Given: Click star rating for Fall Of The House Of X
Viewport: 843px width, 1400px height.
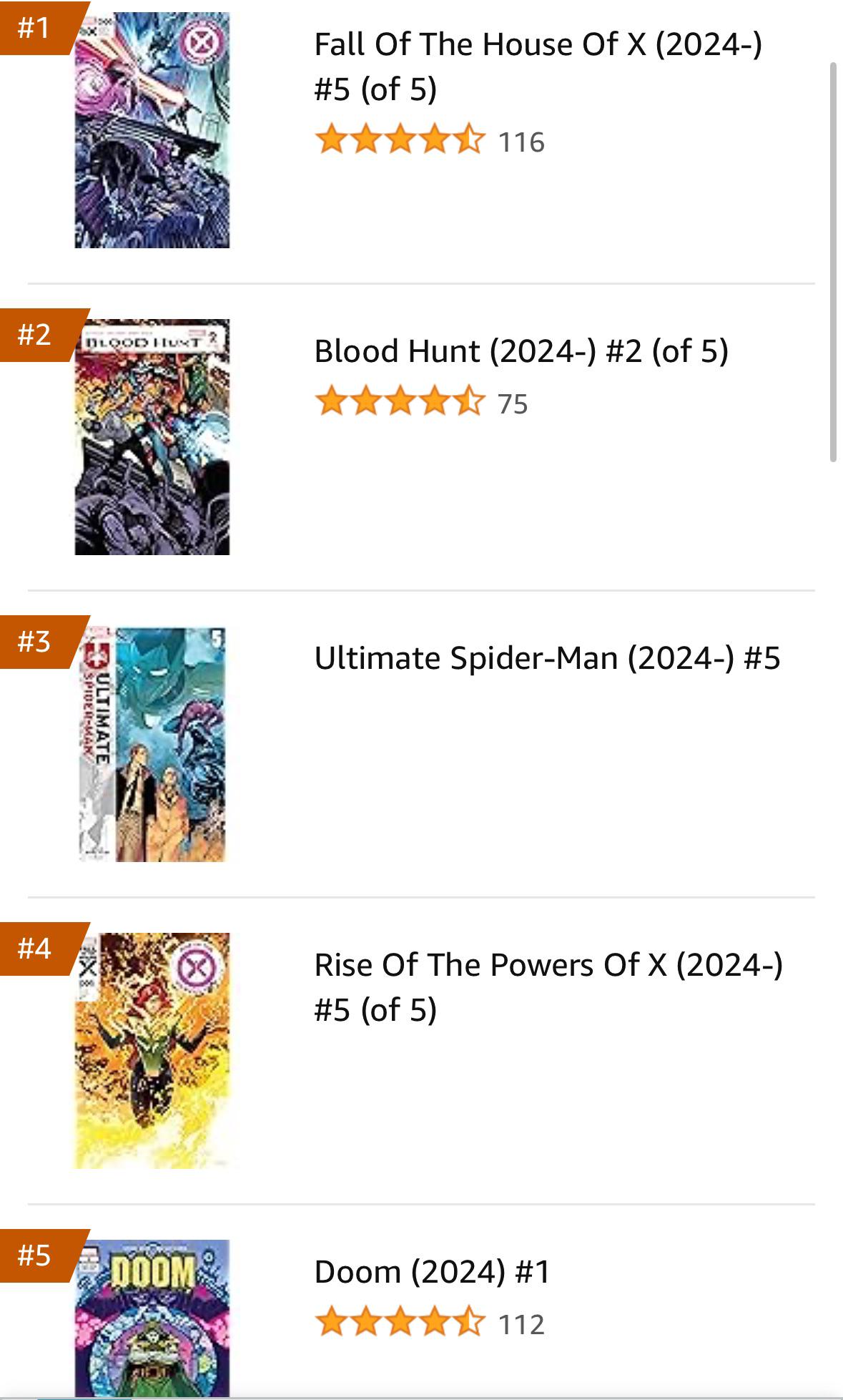Looking at the screenshot, I should 400,139.
